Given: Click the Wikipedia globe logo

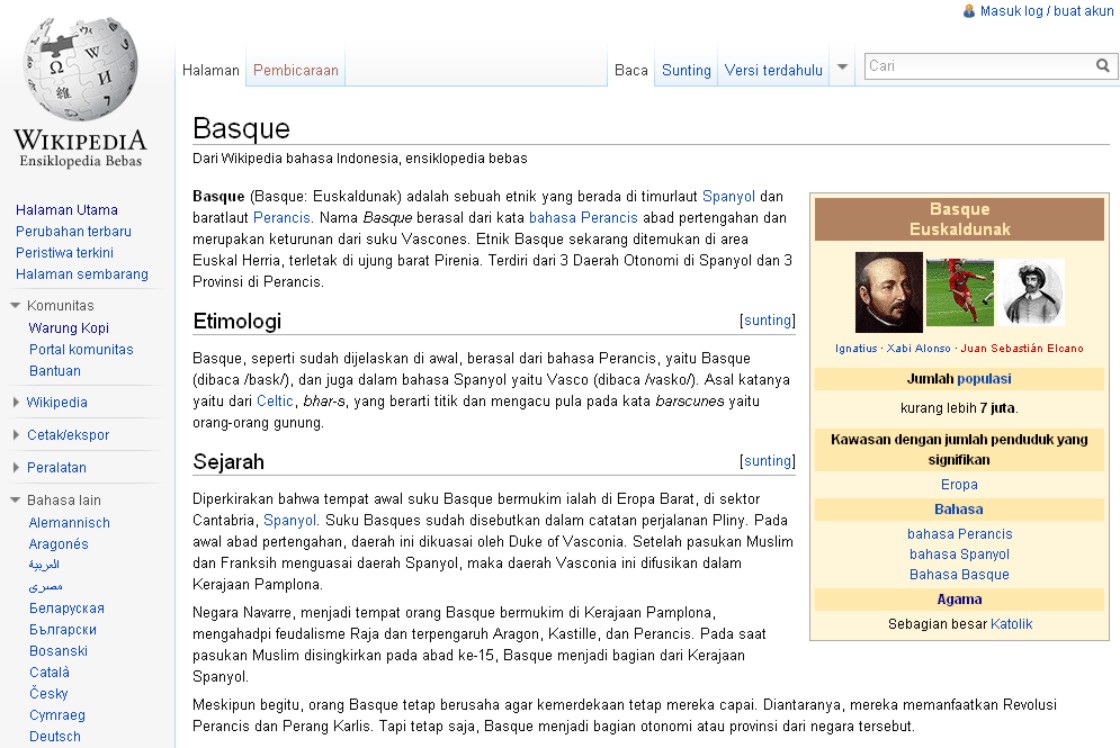Looking at the screenshot, I should tap(80, 69).
